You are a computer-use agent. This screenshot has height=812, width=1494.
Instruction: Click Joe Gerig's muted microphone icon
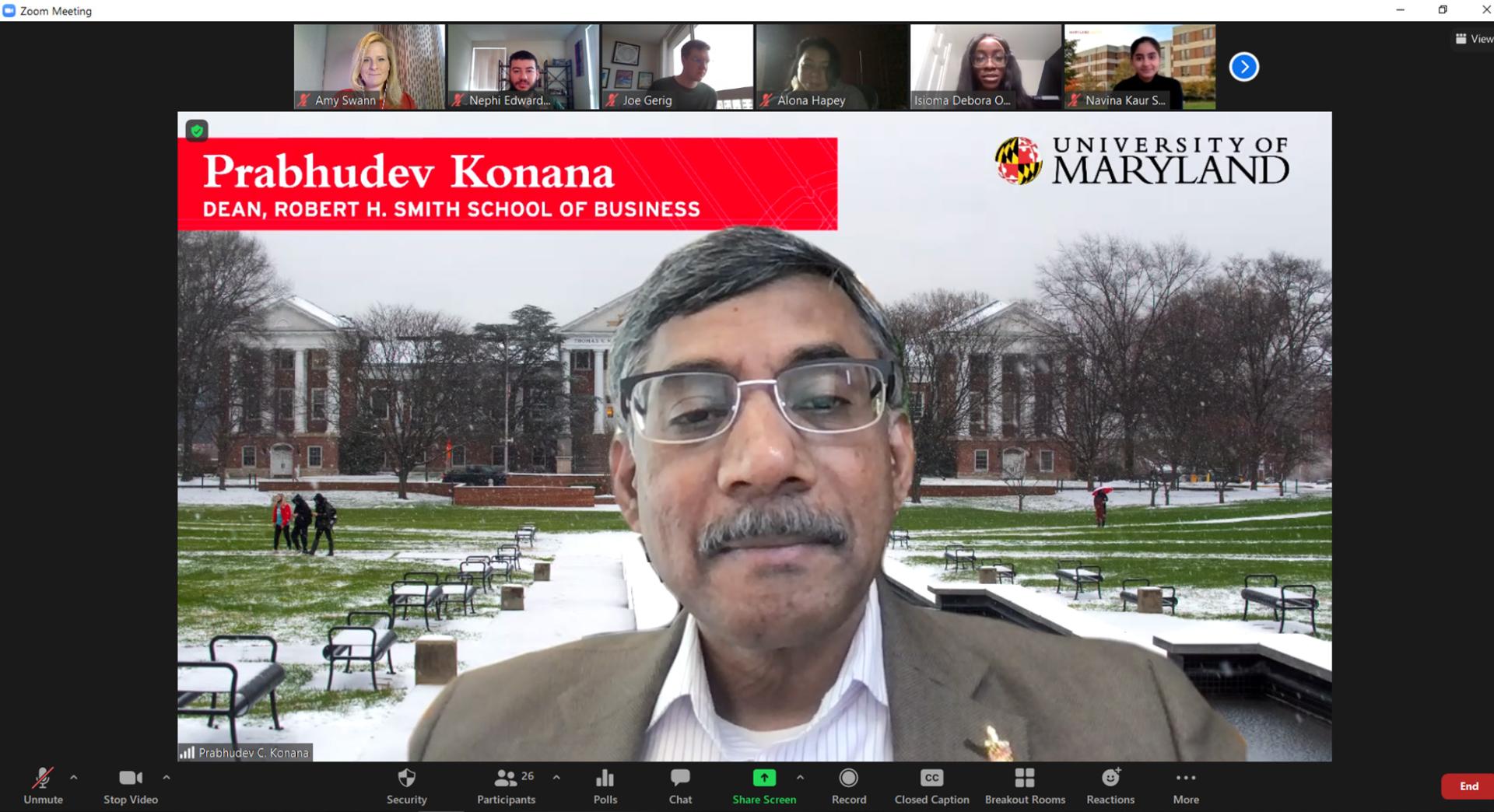pyautogui.click(x=612, y=100)
